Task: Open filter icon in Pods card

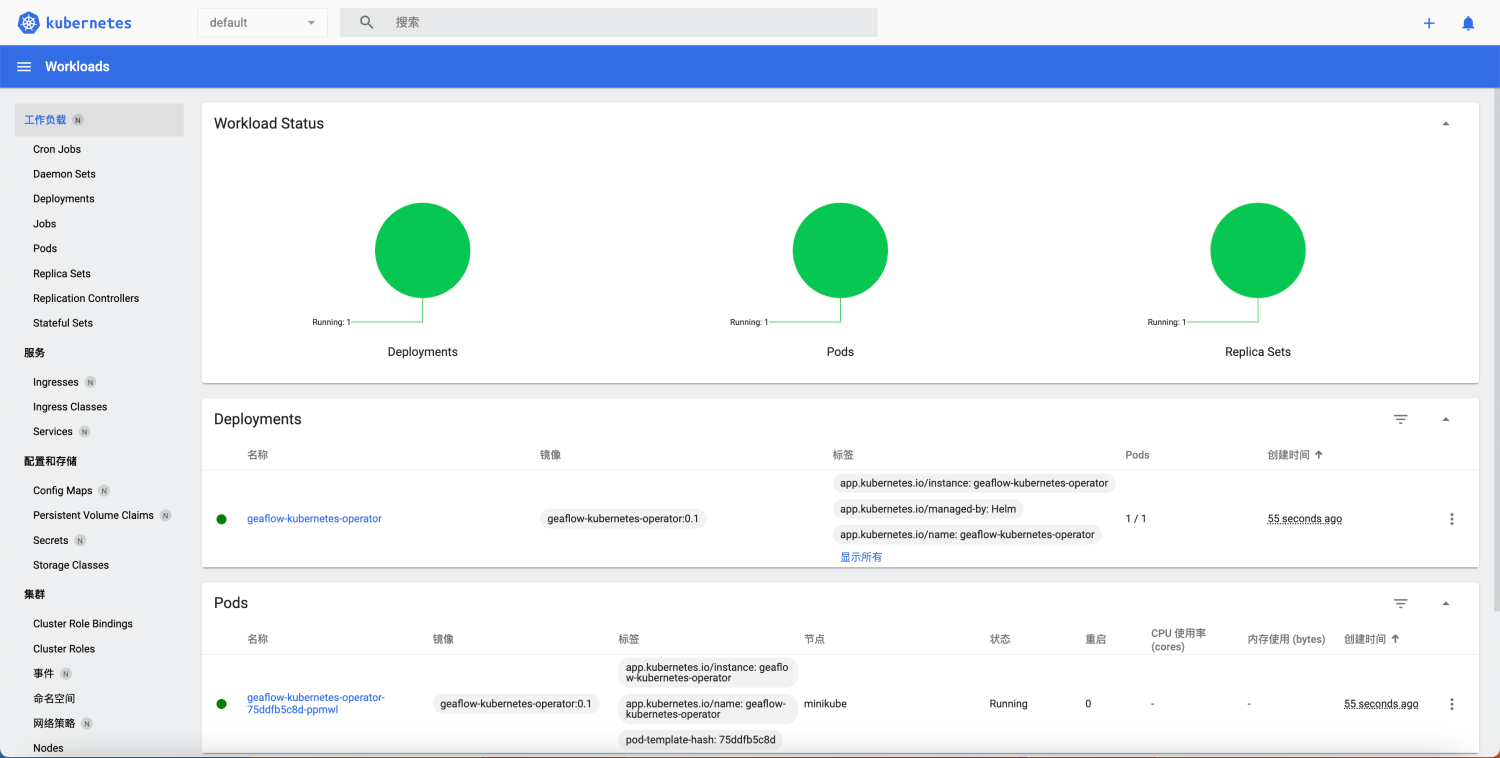Action: [1401, 603]
